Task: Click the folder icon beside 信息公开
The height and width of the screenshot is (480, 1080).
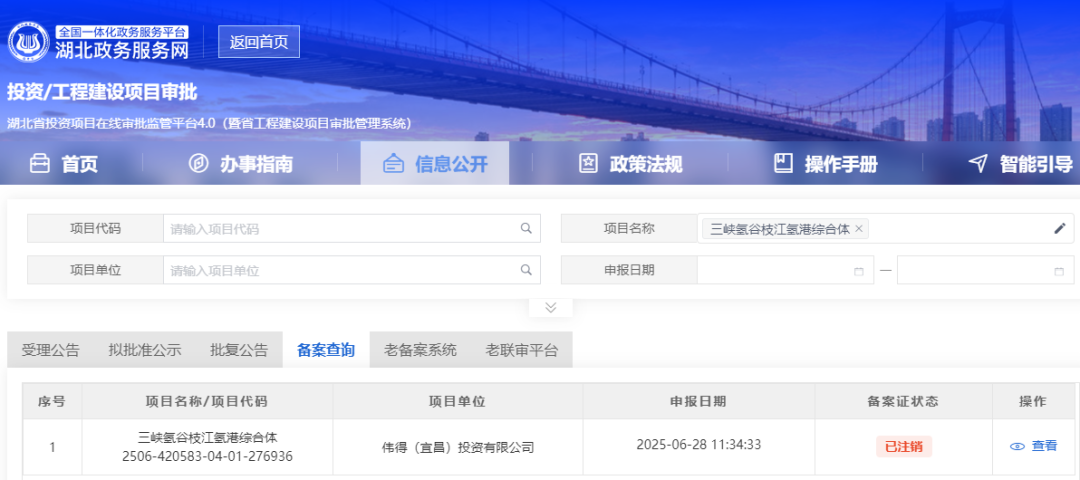Action: [x=393, y=164]
